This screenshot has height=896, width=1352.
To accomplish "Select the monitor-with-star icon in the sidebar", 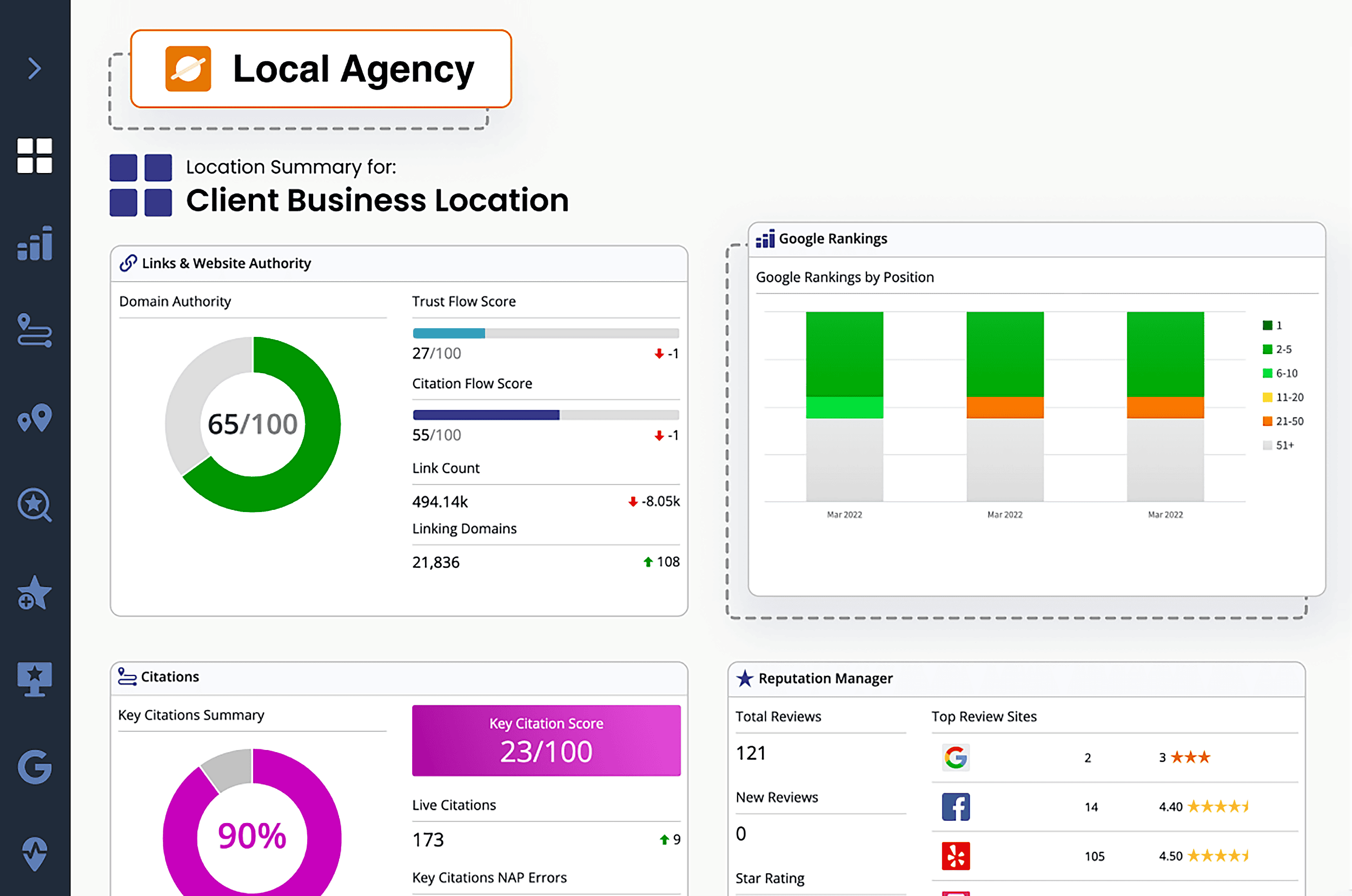I will pos(35,679).
